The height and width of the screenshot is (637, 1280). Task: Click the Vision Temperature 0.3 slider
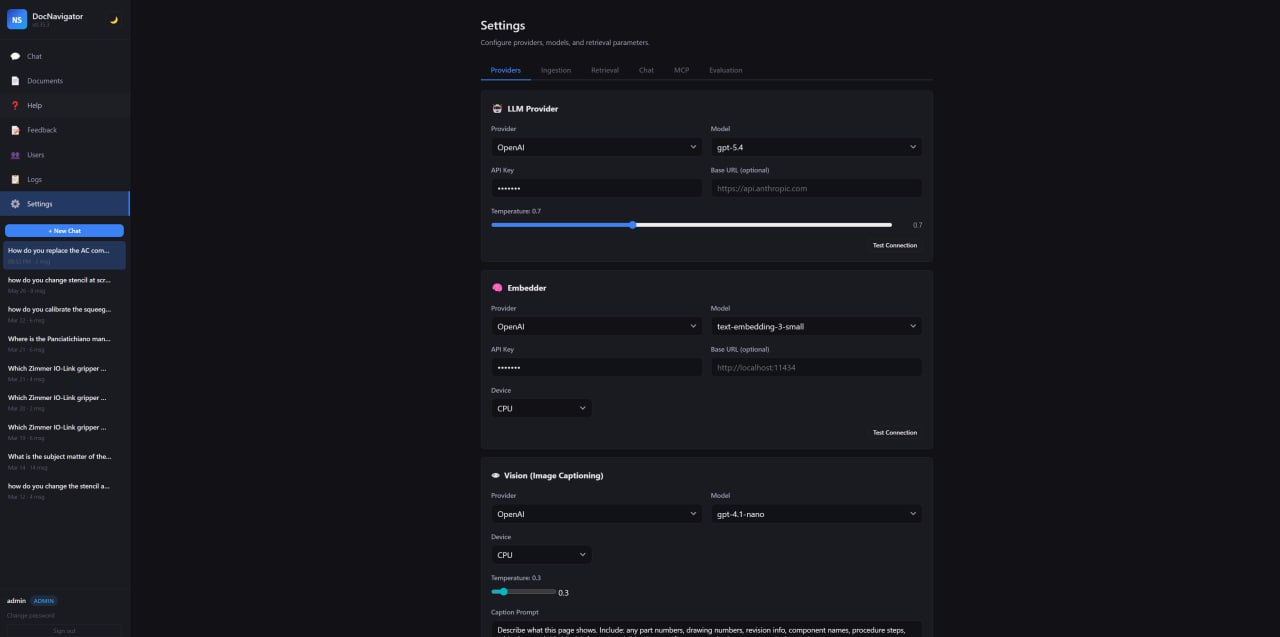point(523,592)
